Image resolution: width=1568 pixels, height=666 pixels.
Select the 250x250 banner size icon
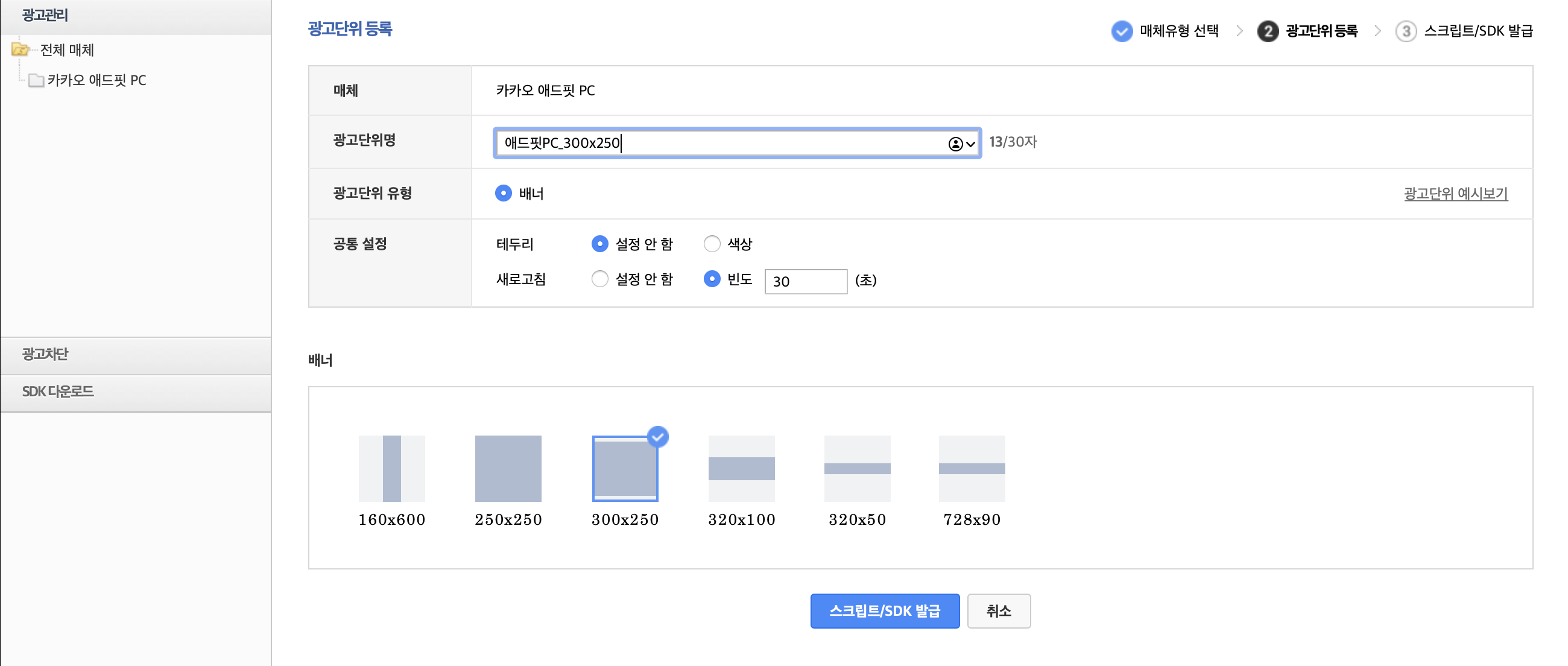[x=508, y=468]
